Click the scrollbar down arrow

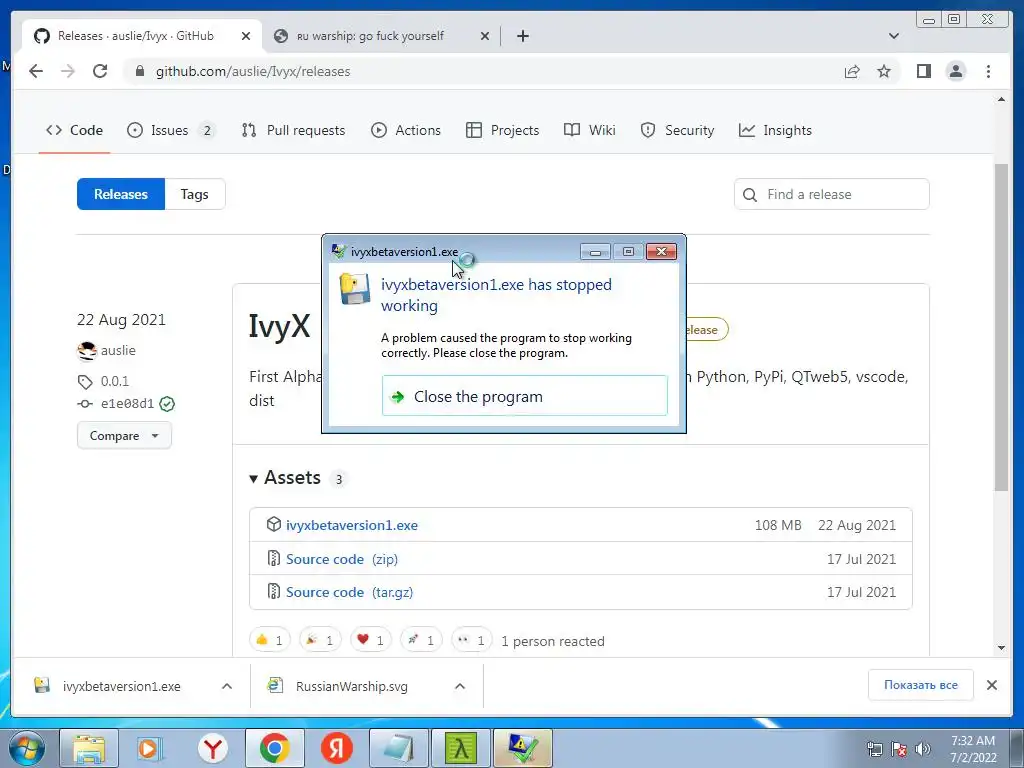1001,648
